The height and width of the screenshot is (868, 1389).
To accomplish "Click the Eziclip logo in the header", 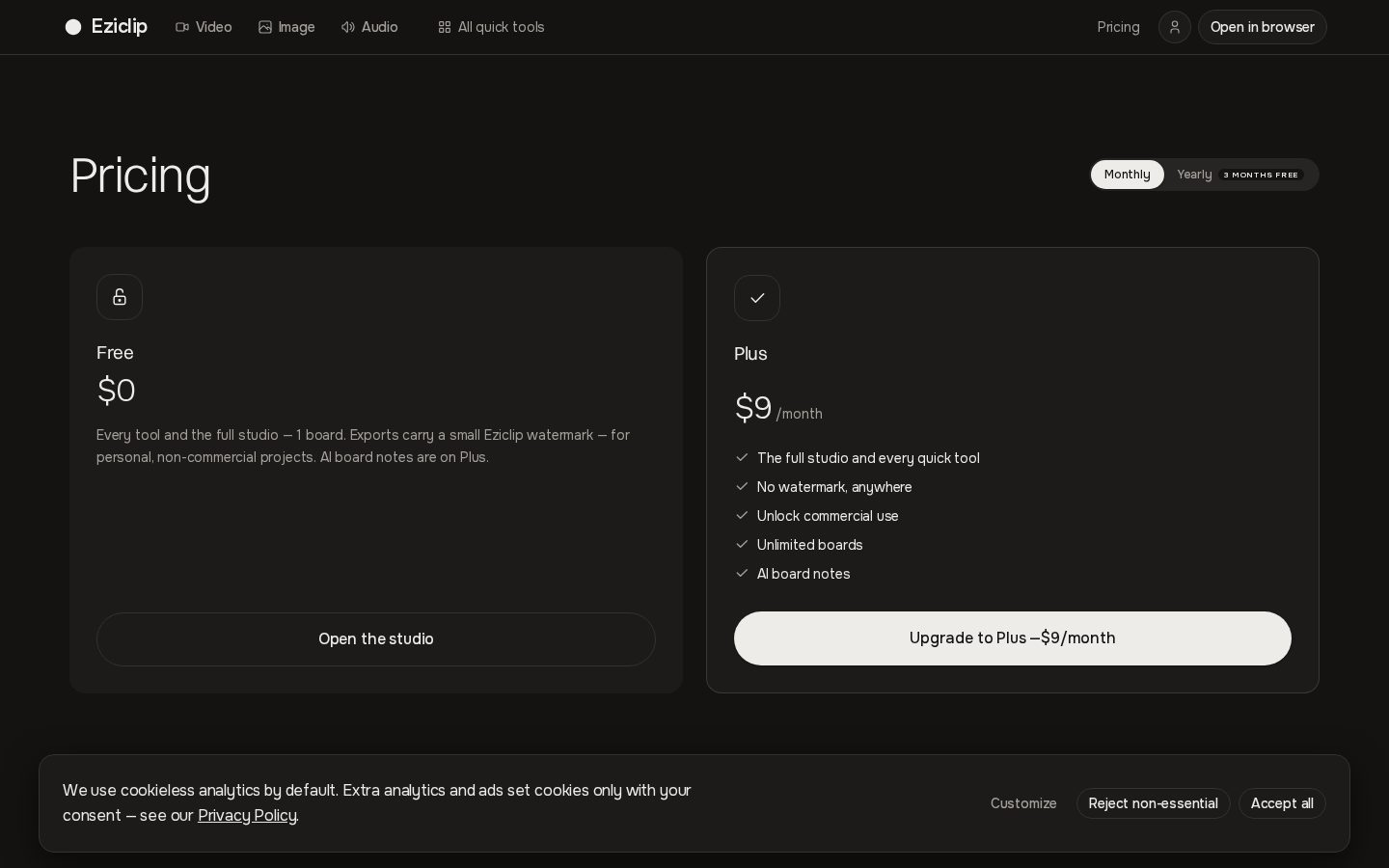I will tap(106, 27).
